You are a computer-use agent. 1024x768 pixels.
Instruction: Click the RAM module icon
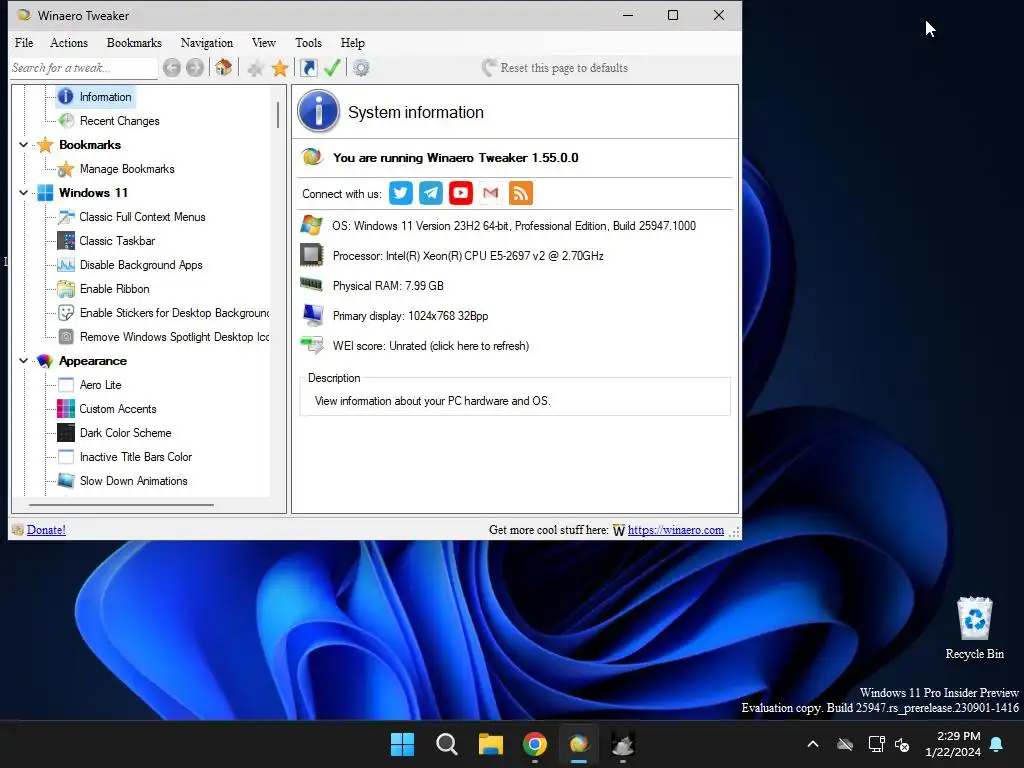(x=312, y=284)
